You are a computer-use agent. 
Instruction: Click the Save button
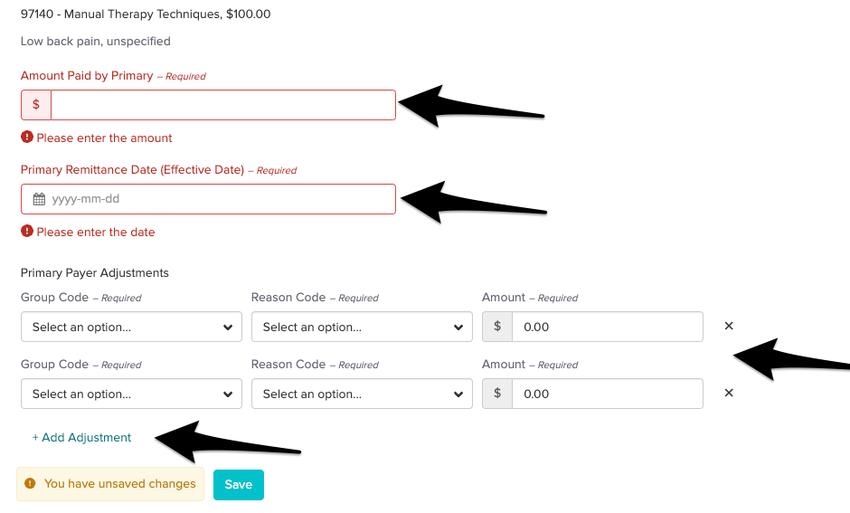point(239,485)
